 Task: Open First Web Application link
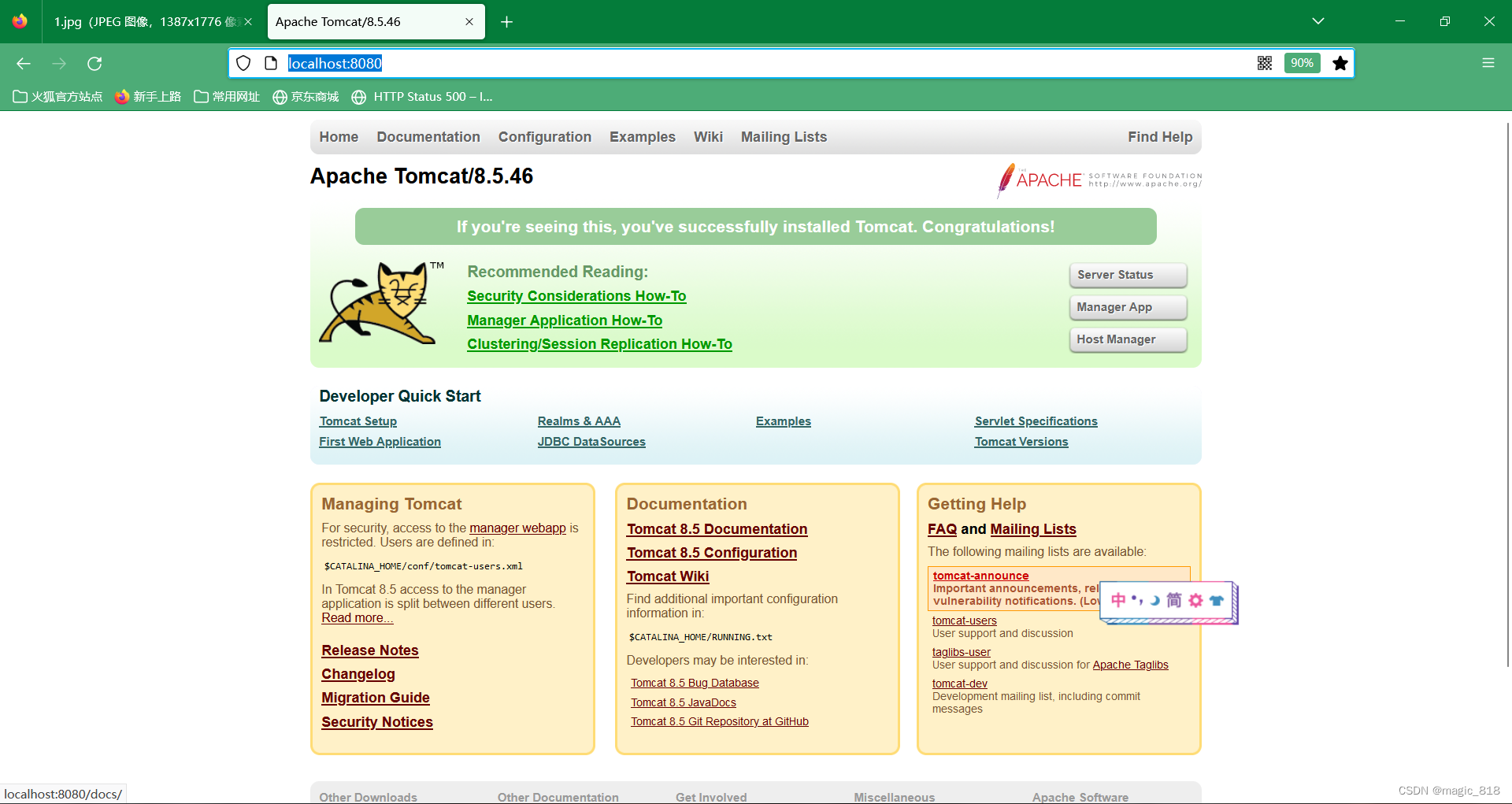coord(380,442)
